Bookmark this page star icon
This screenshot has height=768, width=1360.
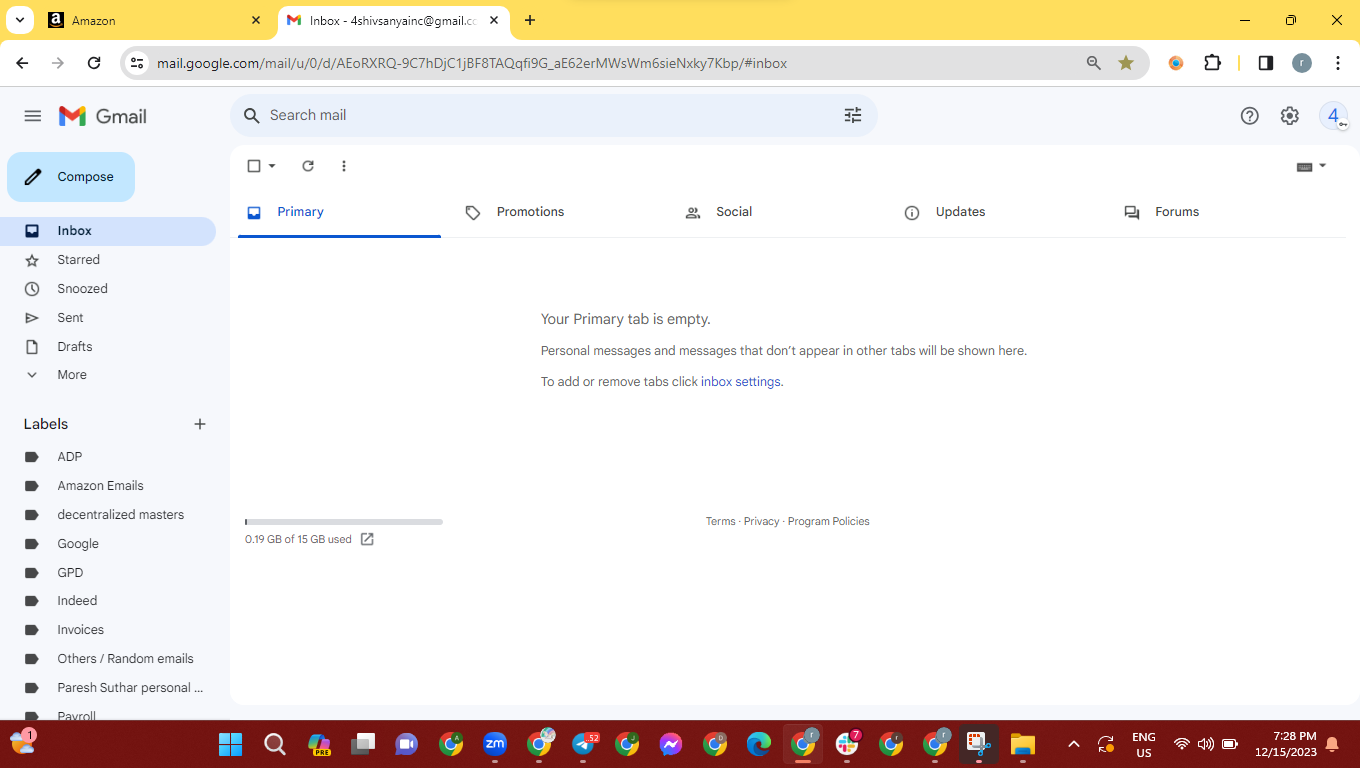(x=1126, y=63)
